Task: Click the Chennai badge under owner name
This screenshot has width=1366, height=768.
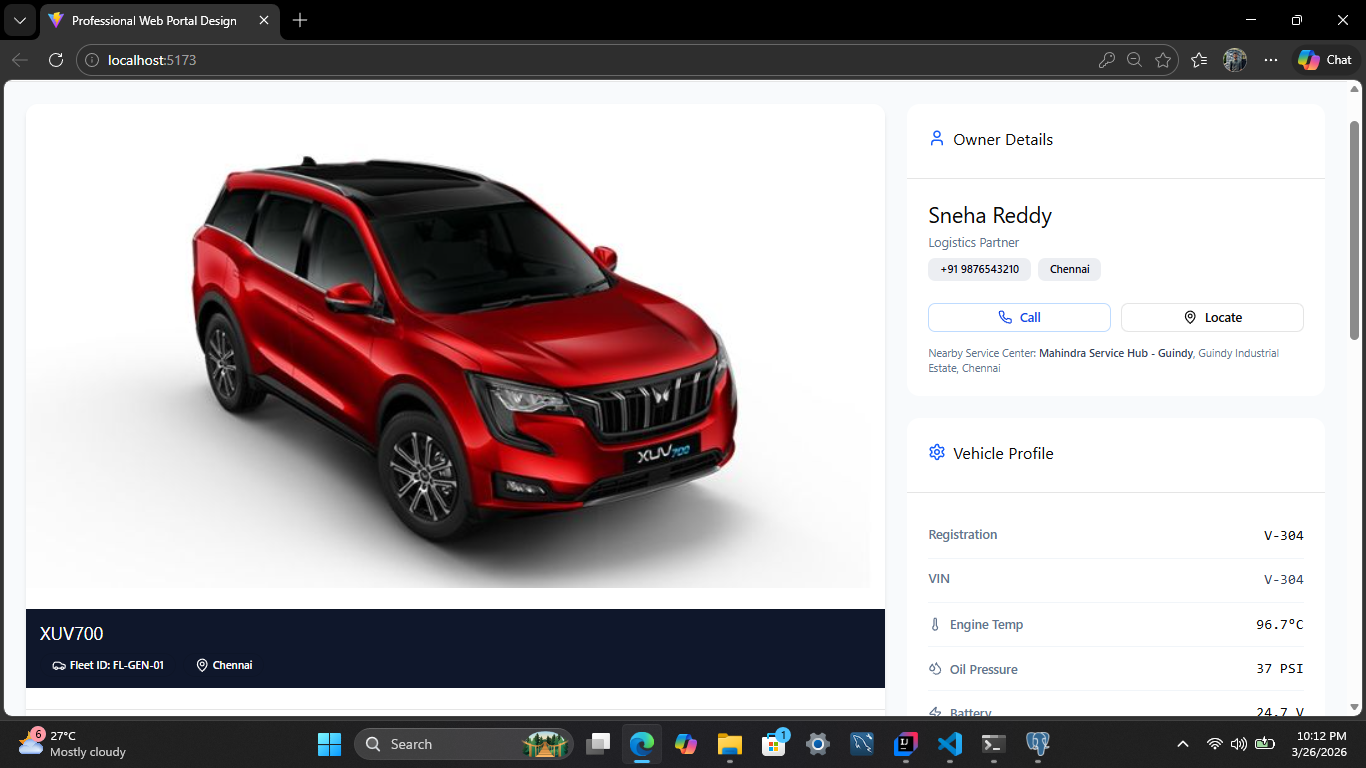Action: 1069,269
